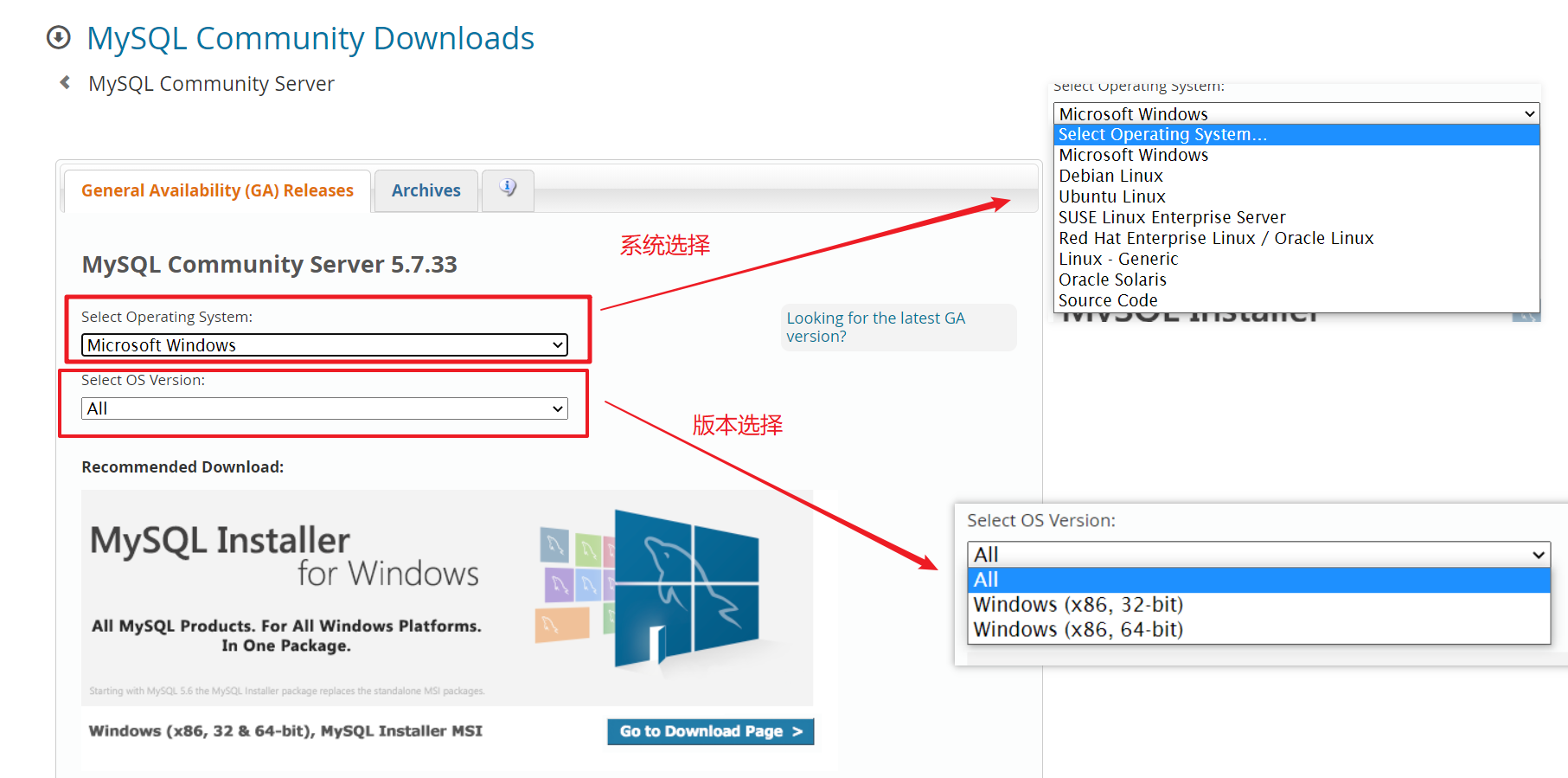Screen dimensions: 1568x778
Task: Click the expanded OS Version dropdown header All
Action: coord(1258,554)
